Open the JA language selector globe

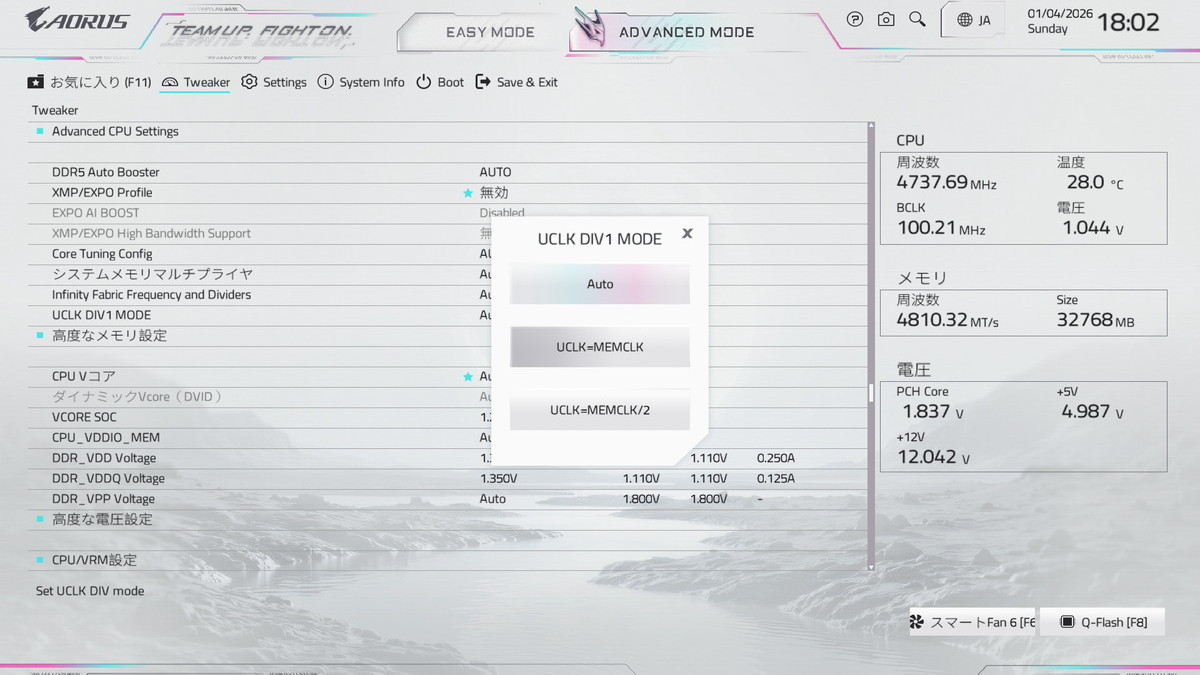pos(973,20)
